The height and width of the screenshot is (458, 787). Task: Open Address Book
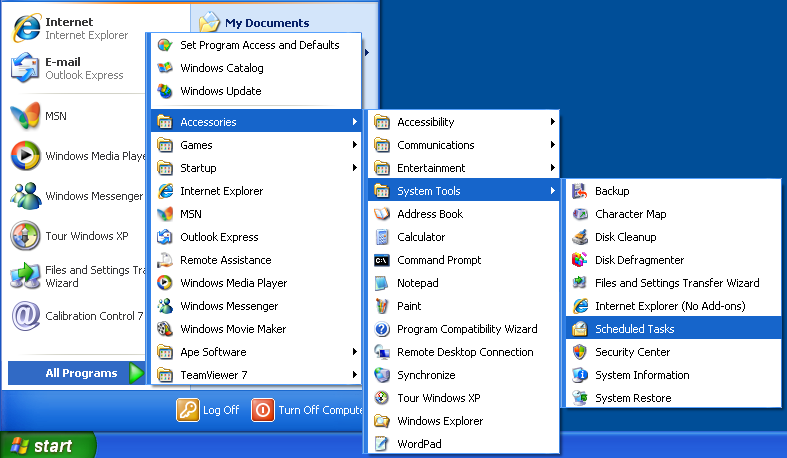coord(463,214)
